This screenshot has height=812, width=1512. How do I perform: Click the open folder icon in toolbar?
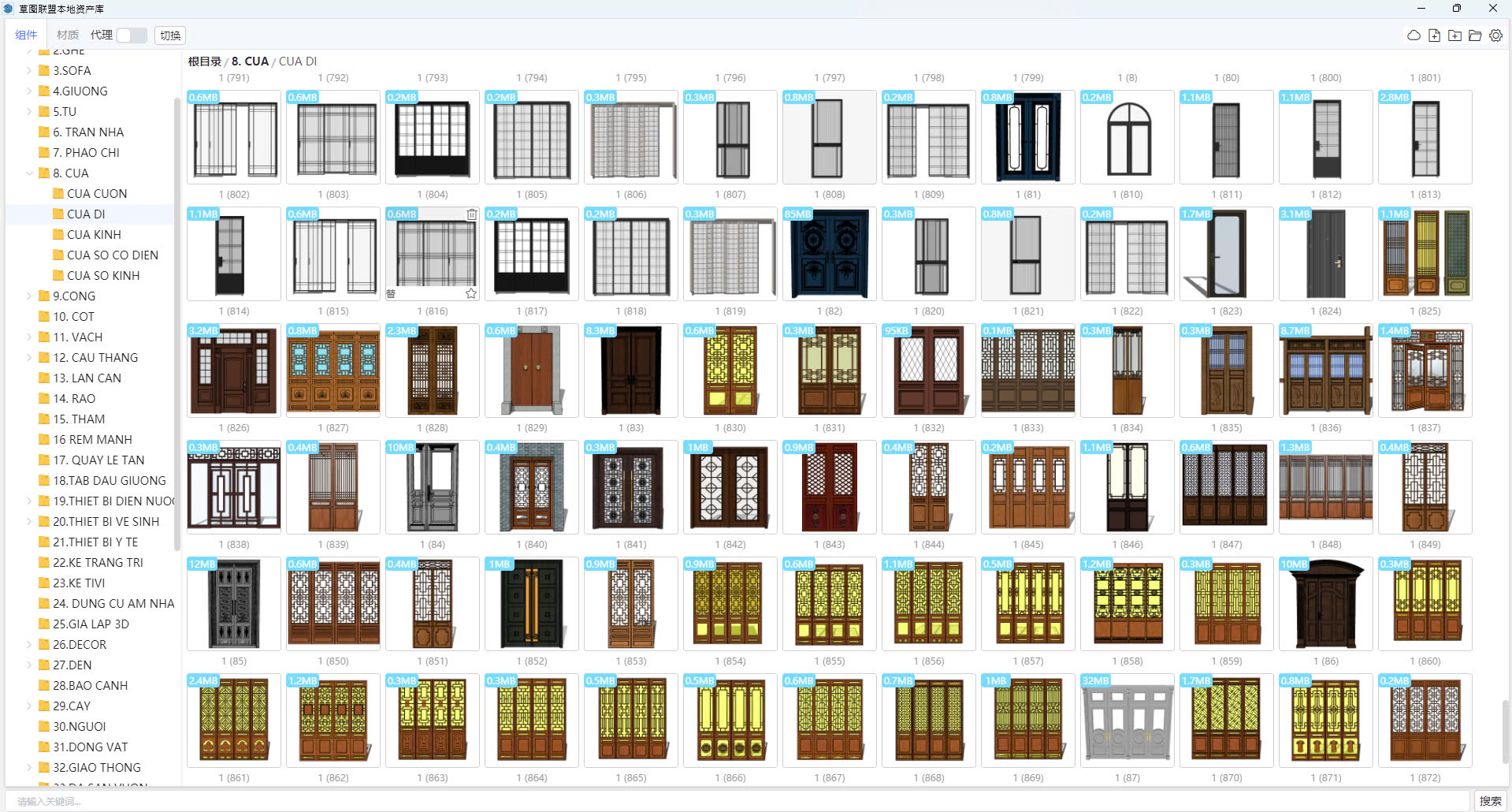(x=1475, y=35)
